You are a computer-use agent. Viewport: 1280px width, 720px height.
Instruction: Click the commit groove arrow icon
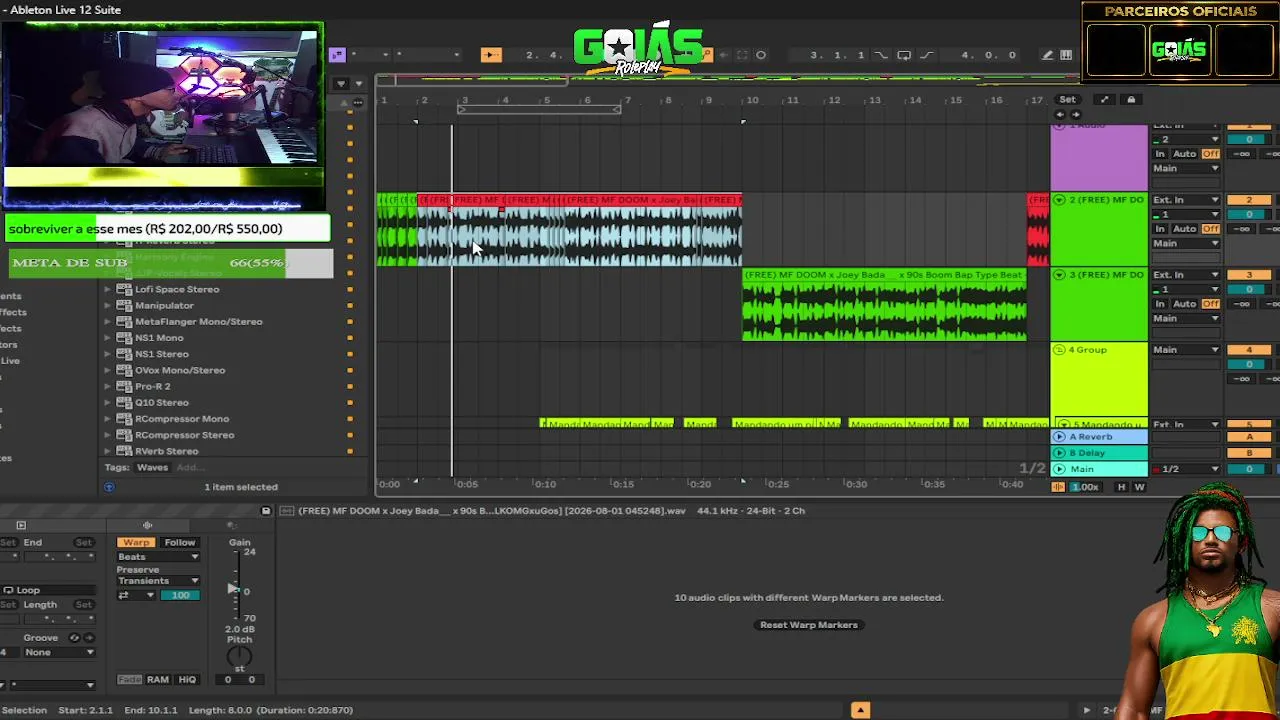[x=88, y=638]
